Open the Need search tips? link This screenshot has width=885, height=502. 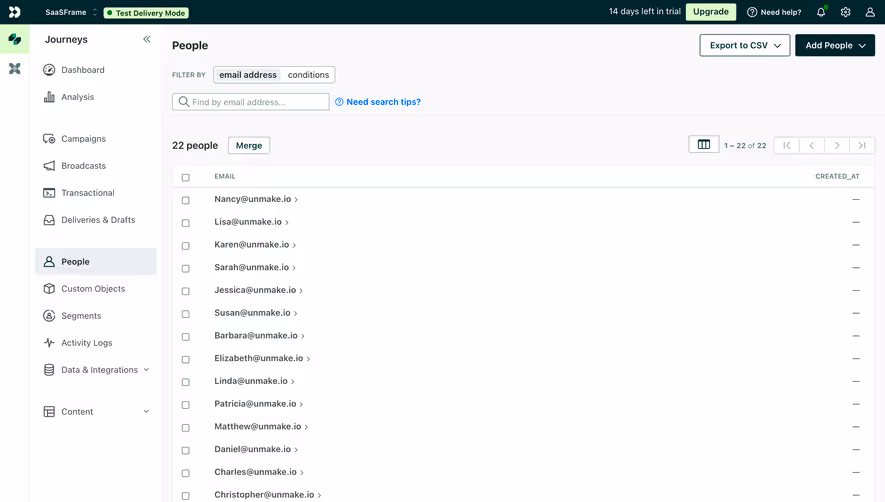378,102
